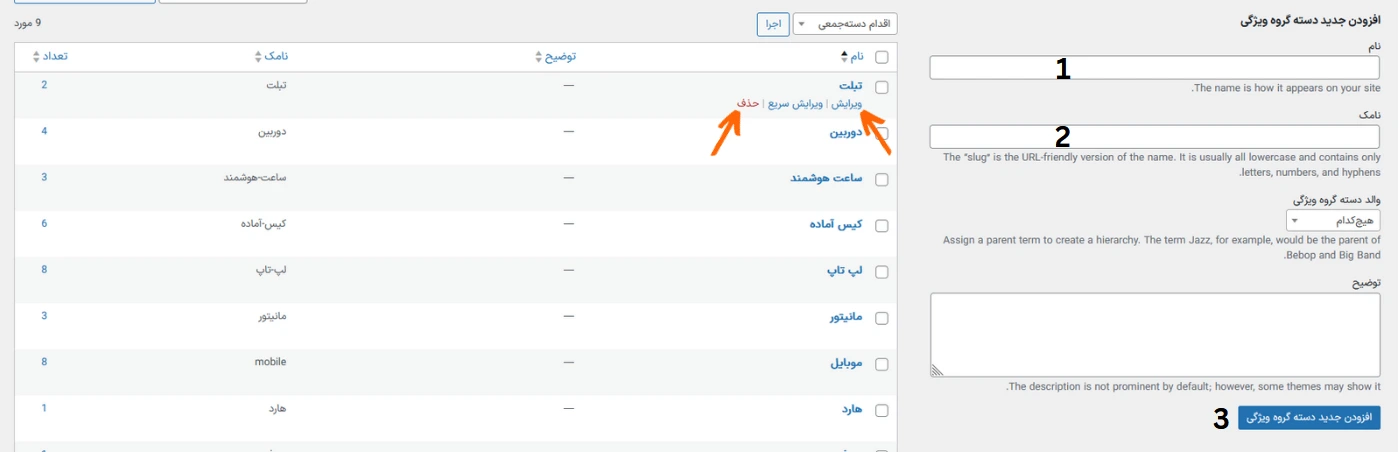Image resolution: width=1399 pixels, height=452 pixels.
Task: Tick the checkbox for تبلت row
Action: 881,87
